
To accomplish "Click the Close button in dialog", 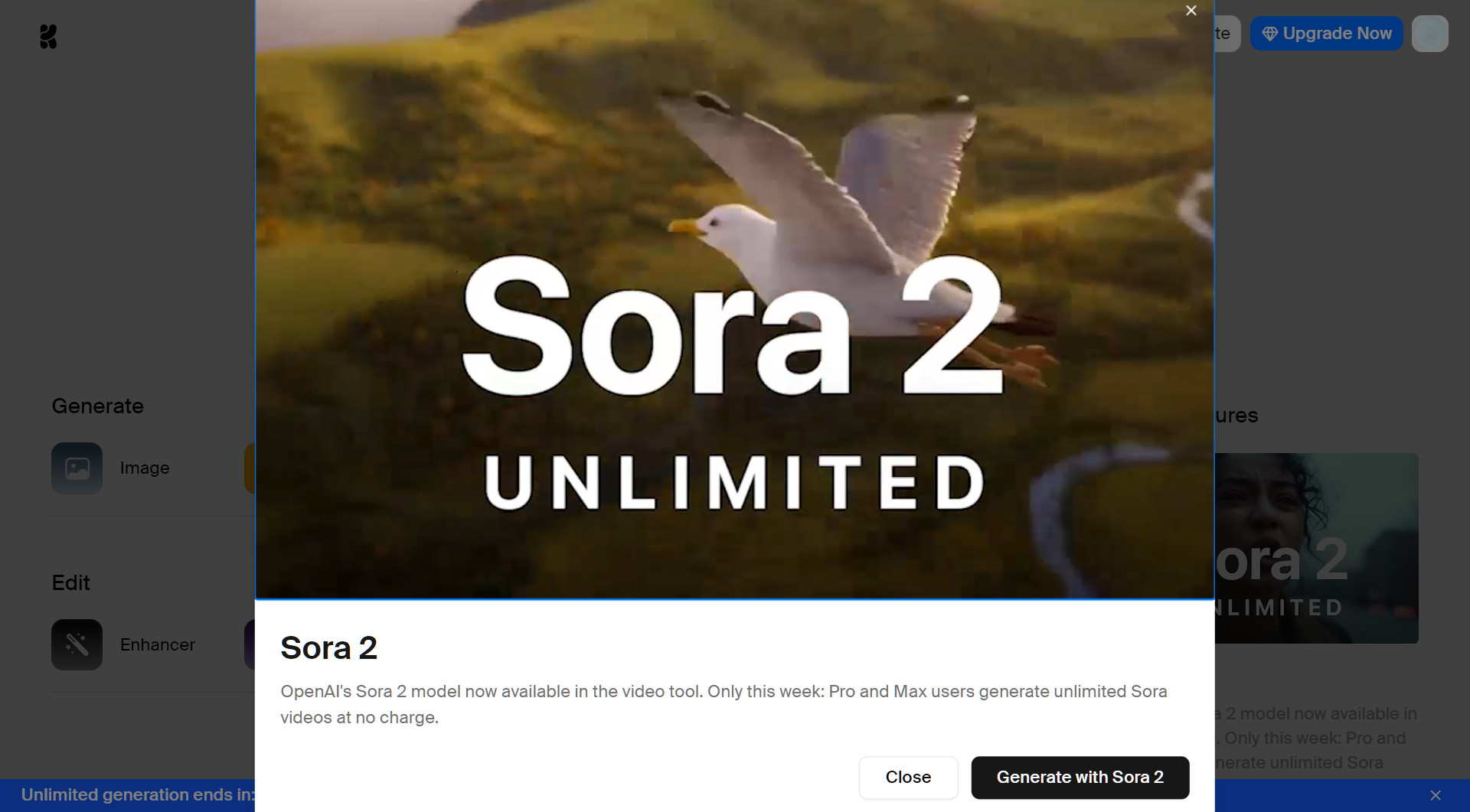I will coord(908,777).
